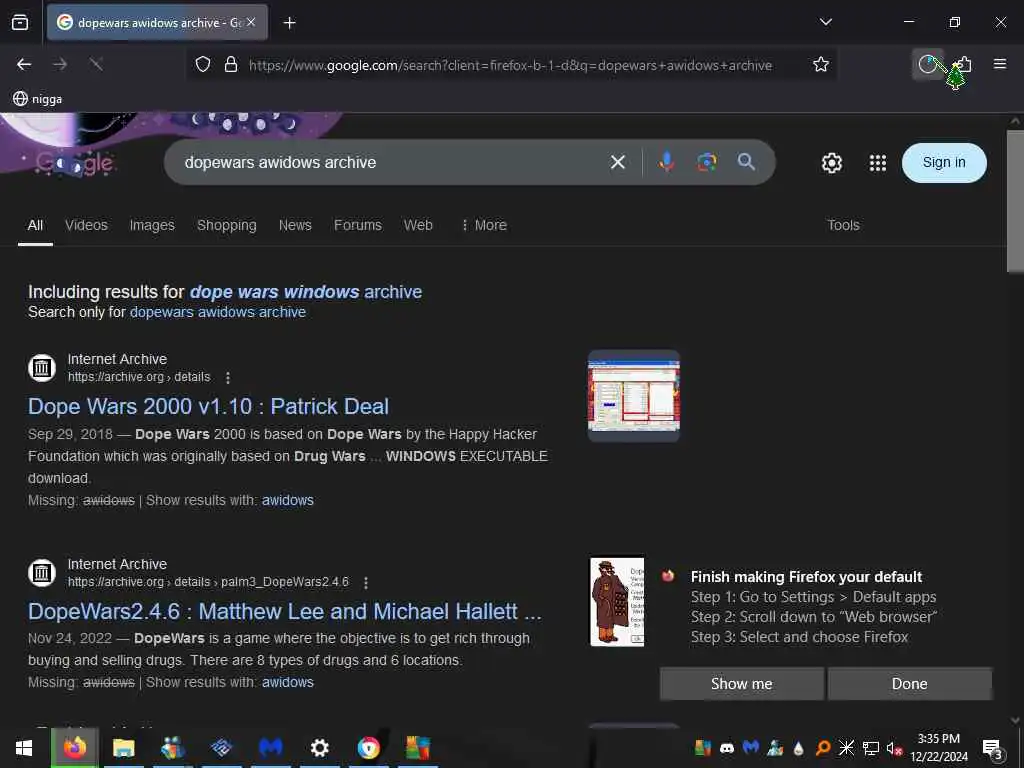Screen dimensions: 1024x768
Task: Bookmark this page with star icon
Action: point(821,65)
